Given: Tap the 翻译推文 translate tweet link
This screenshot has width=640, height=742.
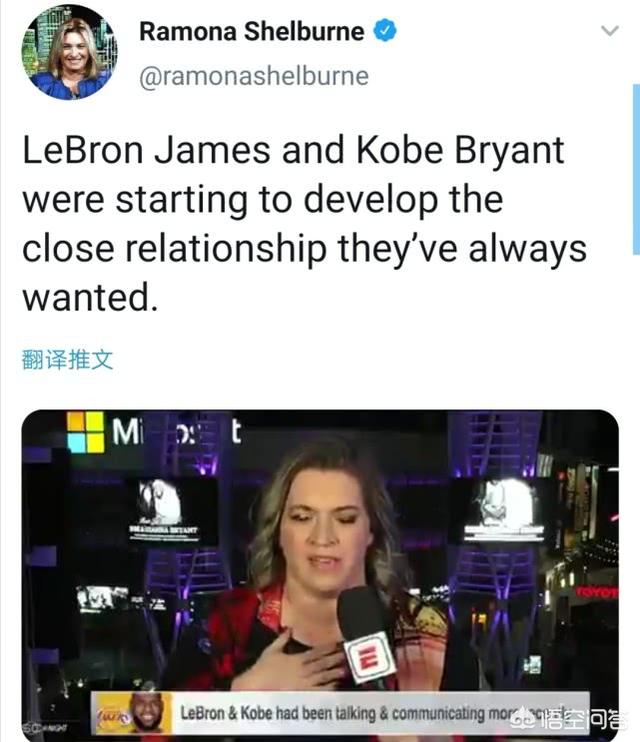Looking at the screenshot, I should 67,360.
